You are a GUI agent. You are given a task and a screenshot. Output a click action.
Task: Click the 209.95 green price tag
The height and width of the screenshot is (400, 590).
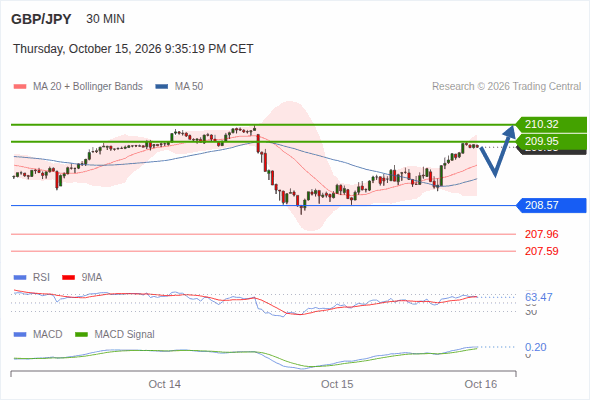pos(550,141)
